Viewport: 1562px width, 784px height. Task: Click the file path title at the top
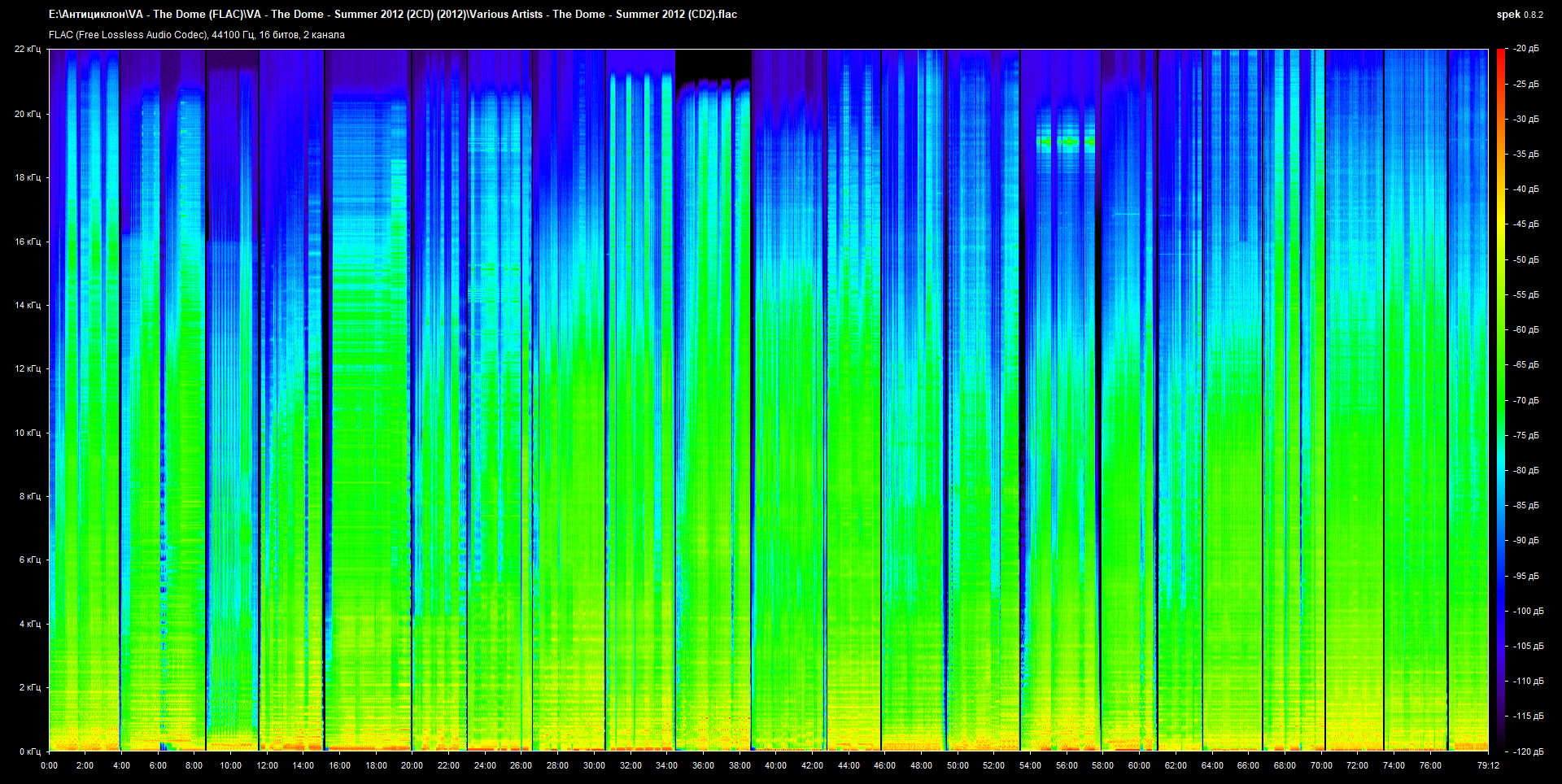pyautogui.click(x=392, y=14)
